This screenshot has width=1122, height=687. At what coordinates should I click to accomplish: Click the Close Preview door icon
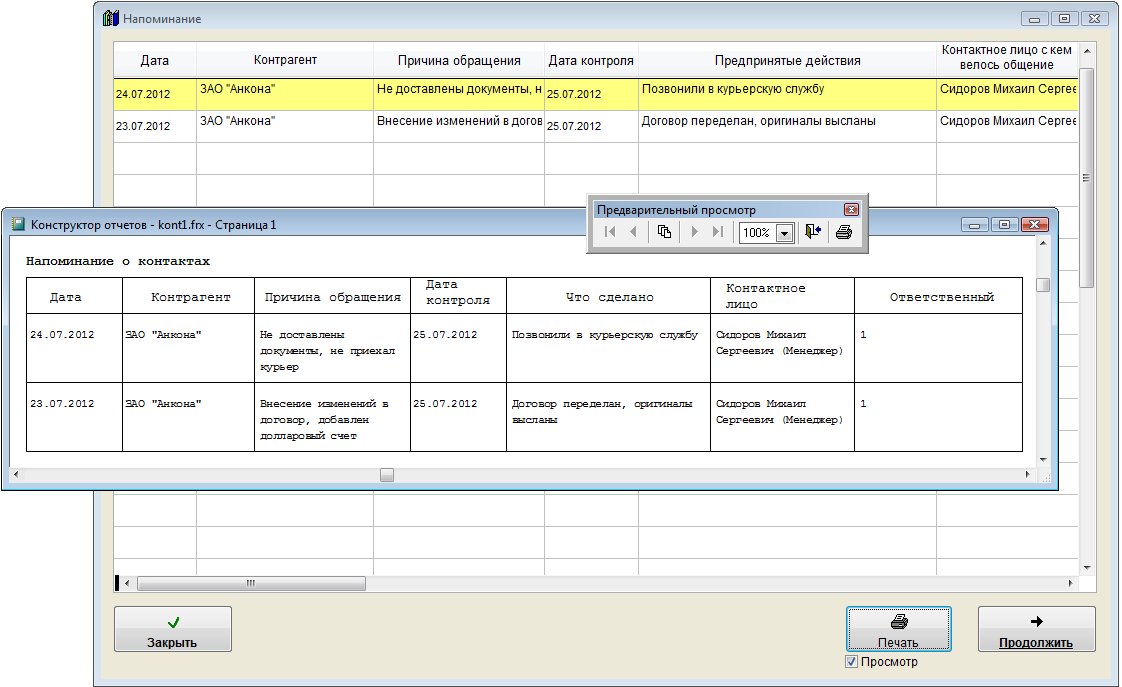coord(812,232)
